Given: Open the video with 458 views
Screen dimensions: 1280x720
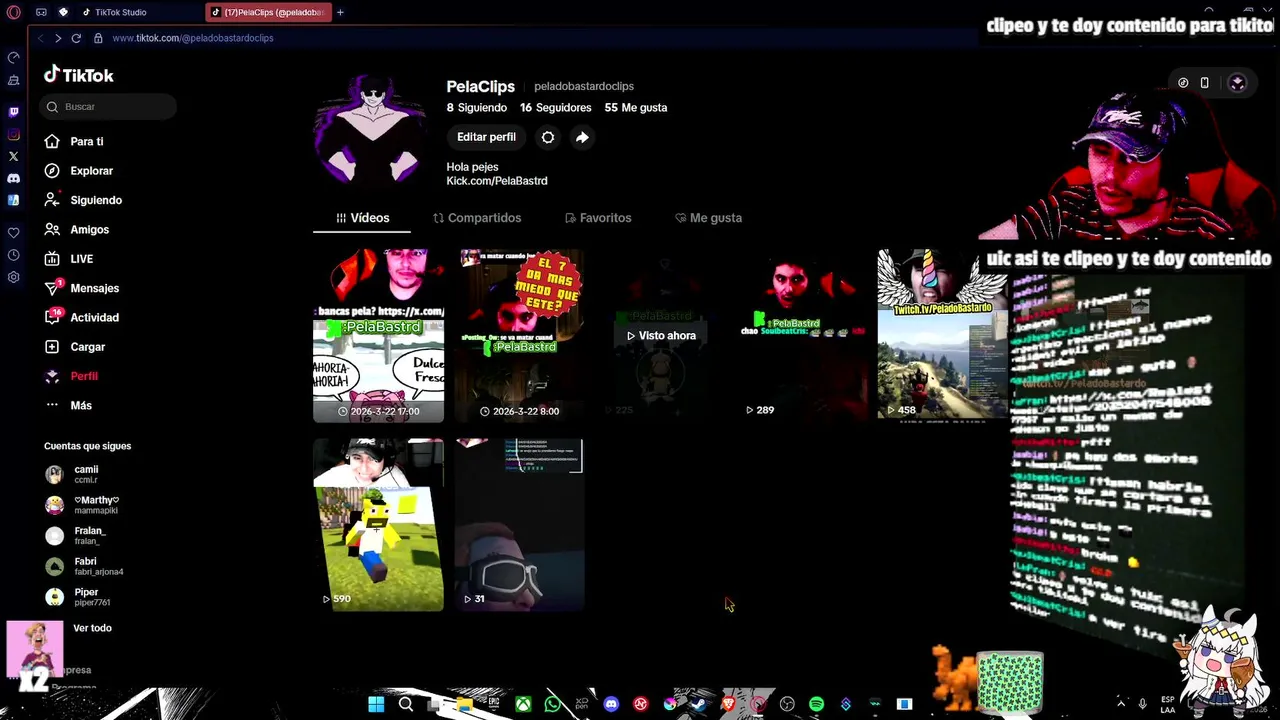Looking at the screenshot, I should 943,335.
